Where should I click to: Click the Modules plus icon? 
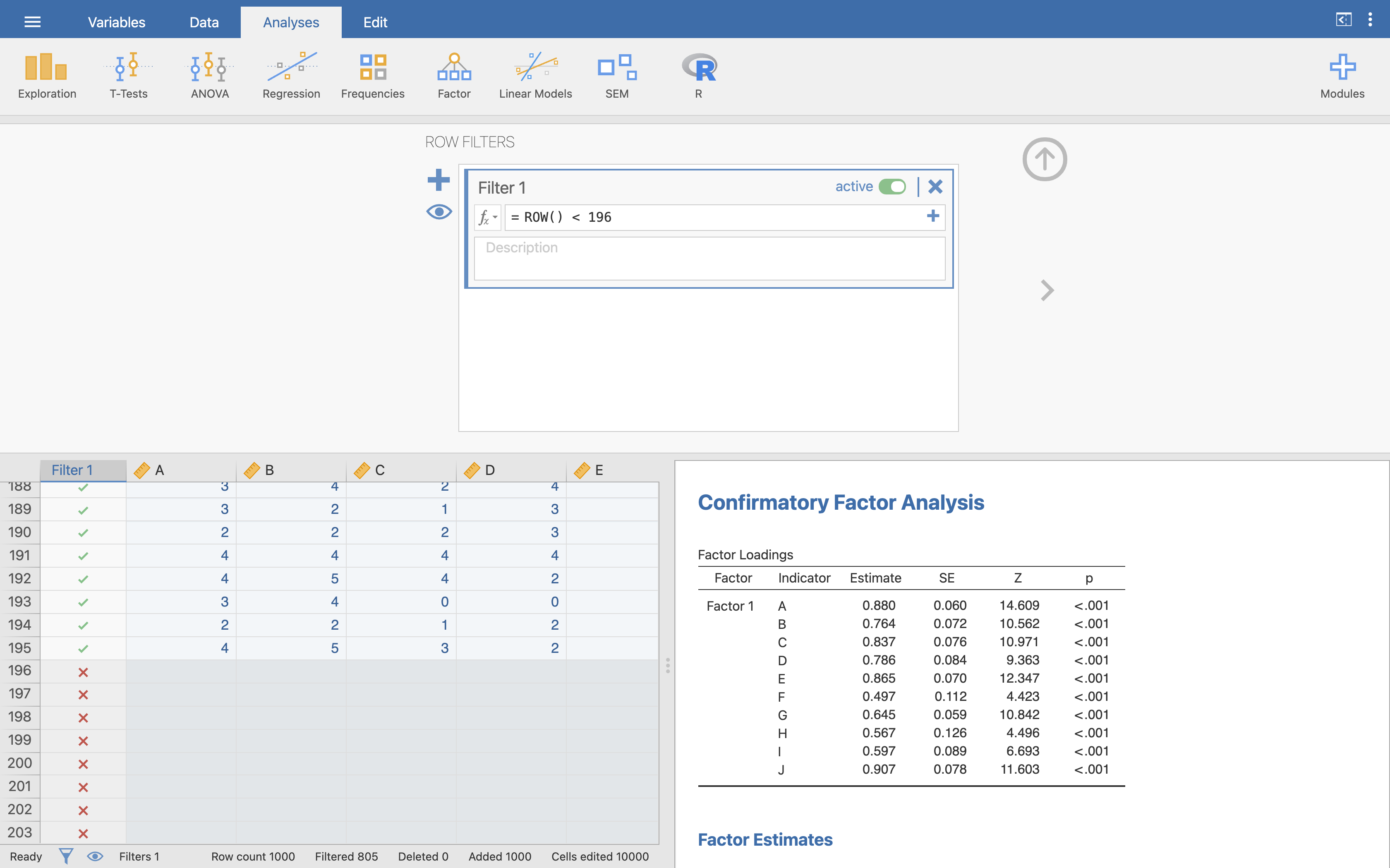tap(1341, 67)
